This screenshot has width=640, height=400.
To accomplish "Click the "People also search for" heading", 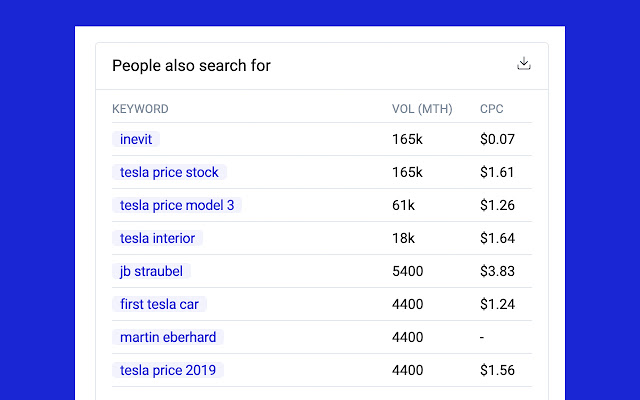I will tap(191, 66).
